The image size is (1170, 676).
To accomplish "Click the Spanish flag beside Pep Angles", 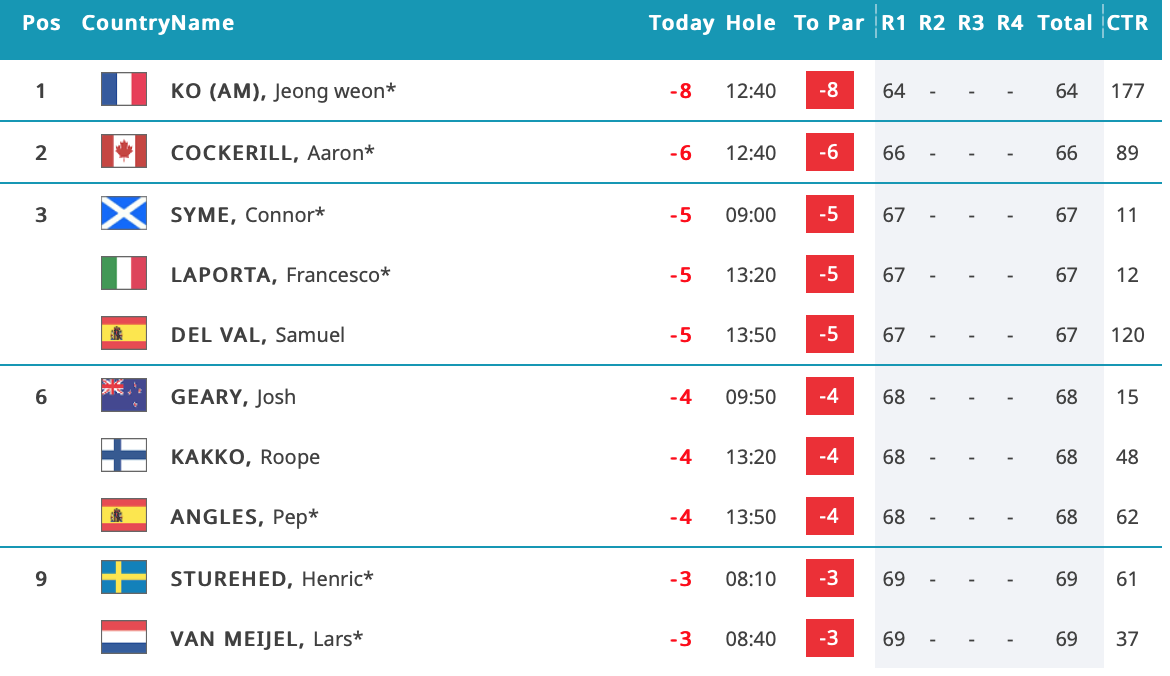I will click(x=124, y=516).
